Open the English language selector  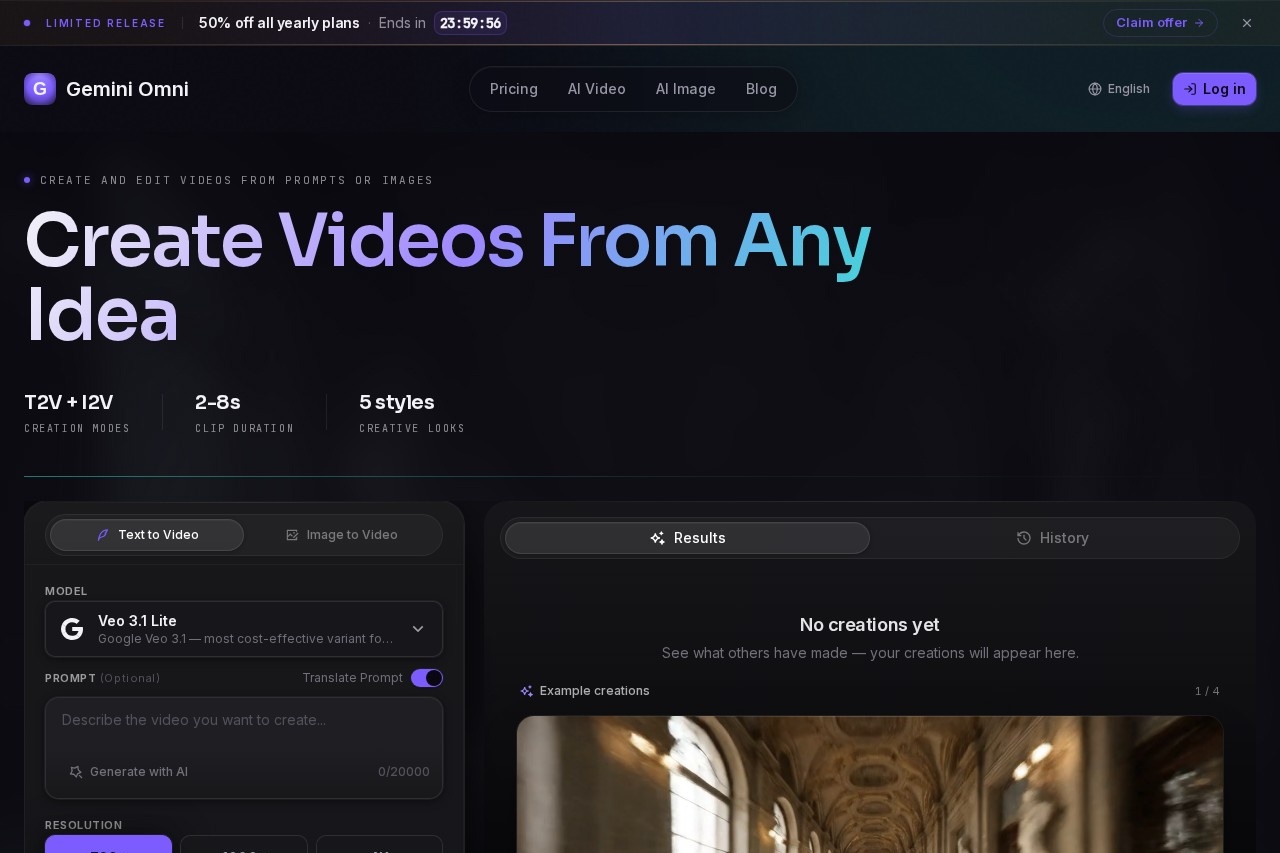[1119, 89]
